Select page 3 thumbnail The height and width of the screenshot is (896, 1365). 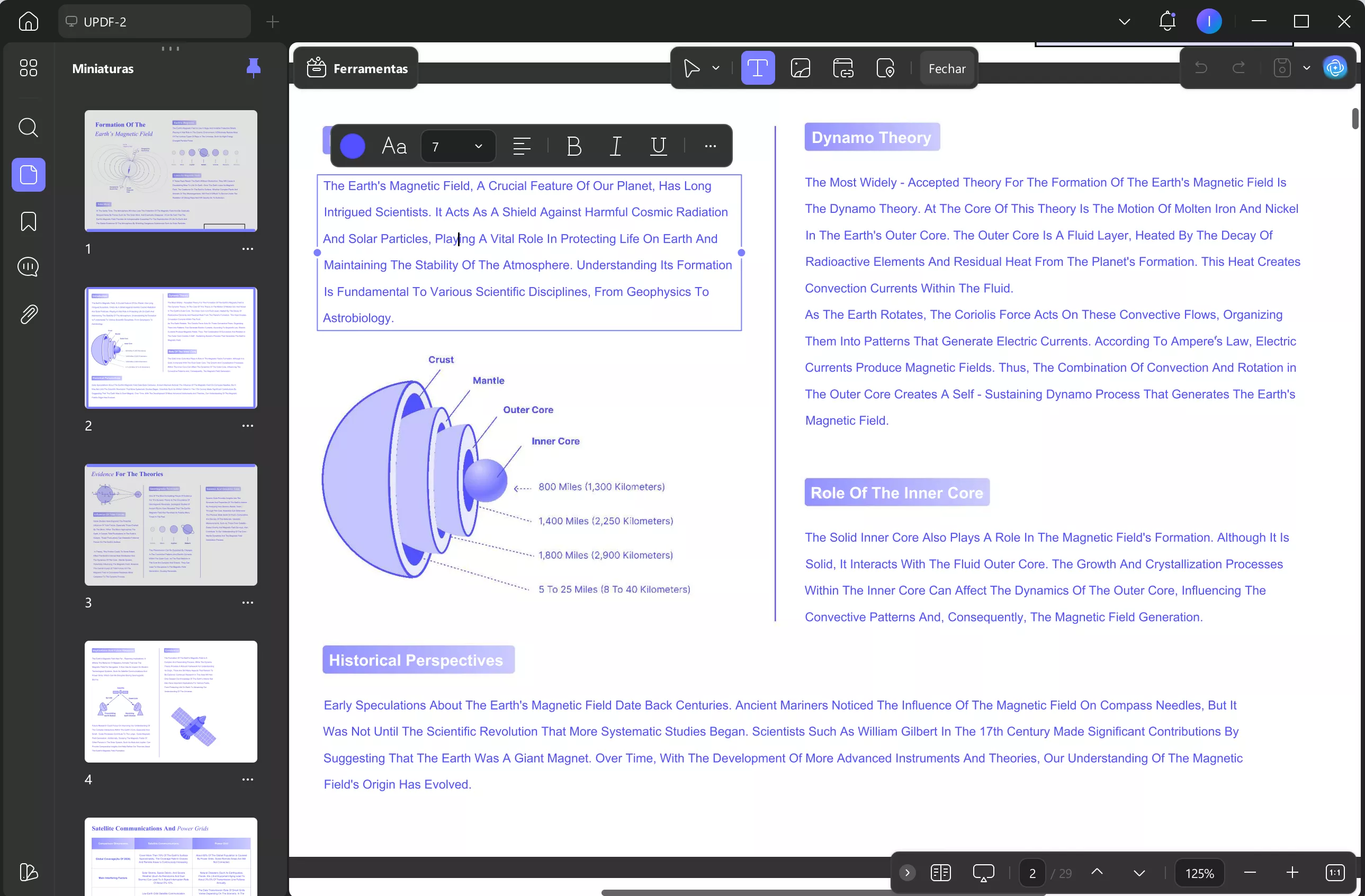pos(170,524)
